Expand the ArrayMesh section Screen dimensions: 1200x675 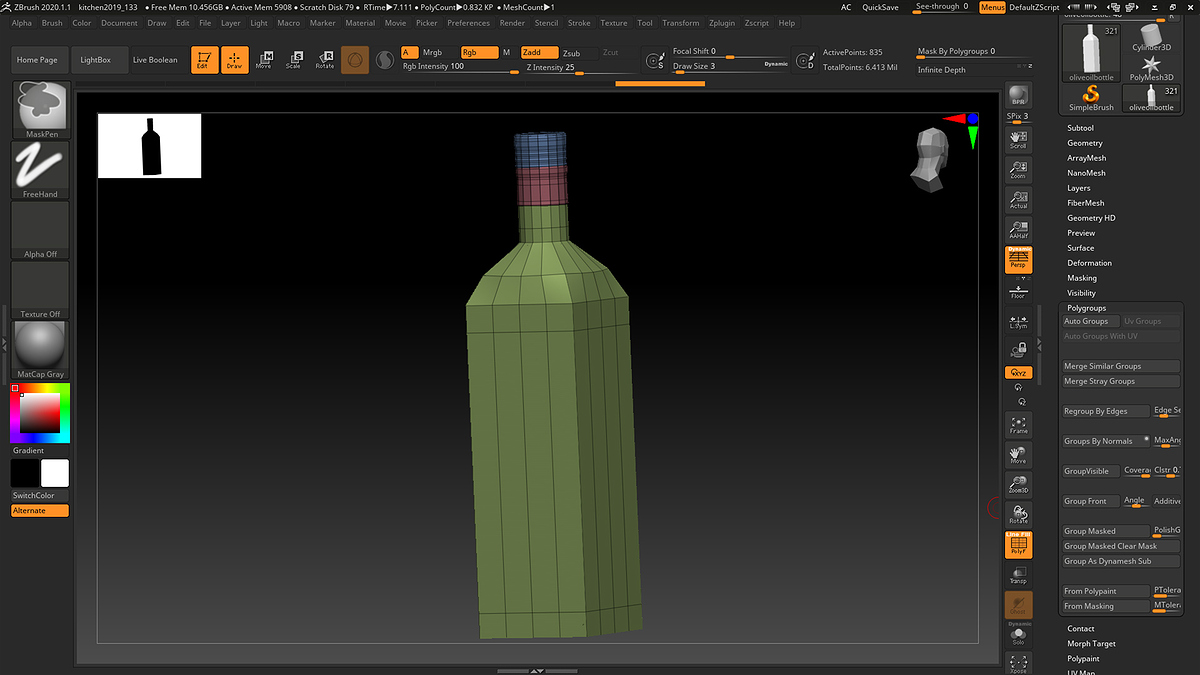pos(1086,158)
